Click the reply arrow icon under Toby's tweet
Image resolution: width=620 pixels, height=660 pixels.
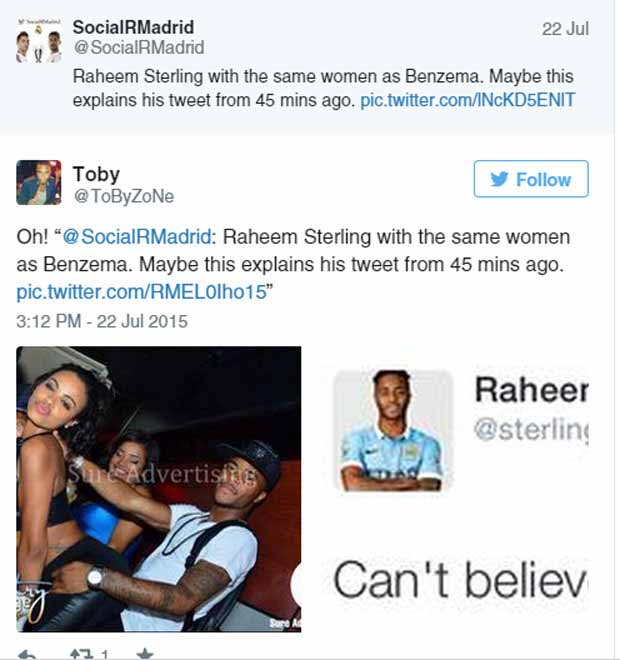point(27,654)
